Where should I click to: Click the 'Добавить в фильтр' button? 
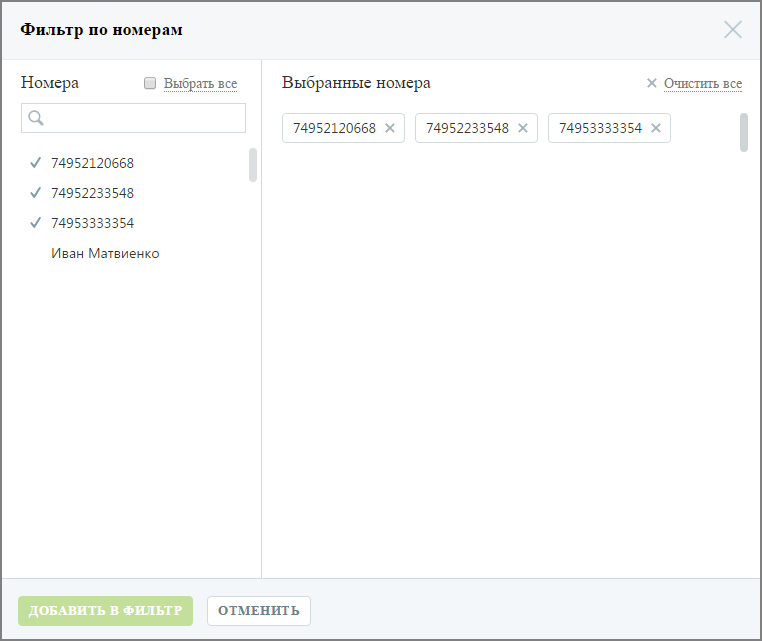coord(105,611)
